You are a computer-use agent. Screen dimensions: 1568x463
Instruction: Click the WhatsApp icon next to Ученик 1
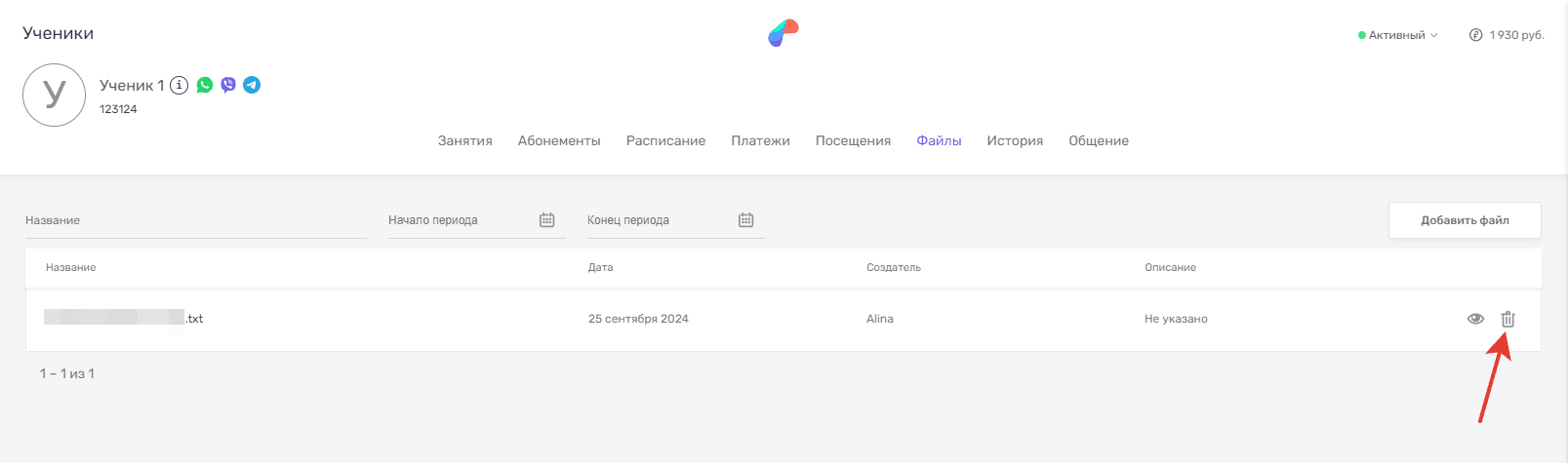205,85
